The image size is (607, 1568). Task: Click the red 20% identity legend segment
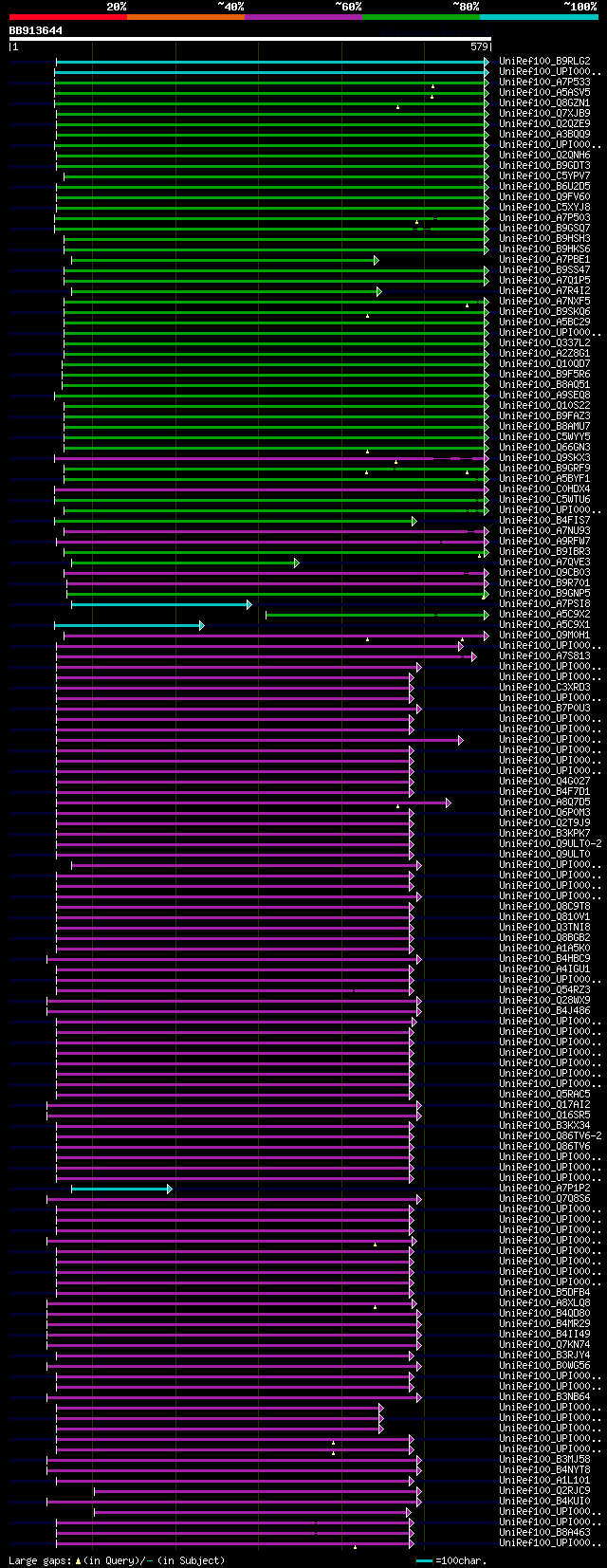[67, 17]
